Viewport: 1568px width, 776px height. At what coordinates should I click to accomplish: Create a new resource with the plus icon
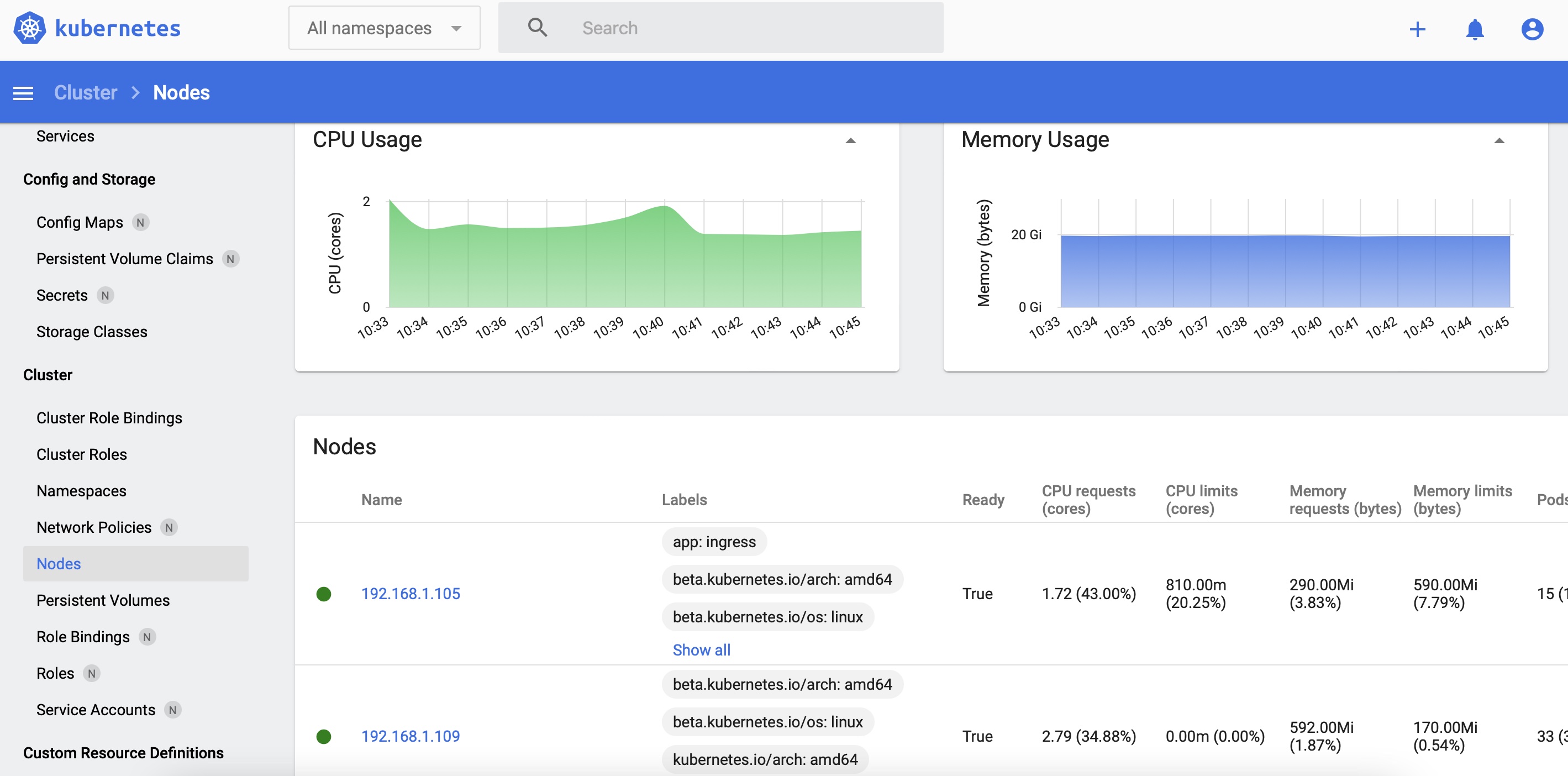1418,29
